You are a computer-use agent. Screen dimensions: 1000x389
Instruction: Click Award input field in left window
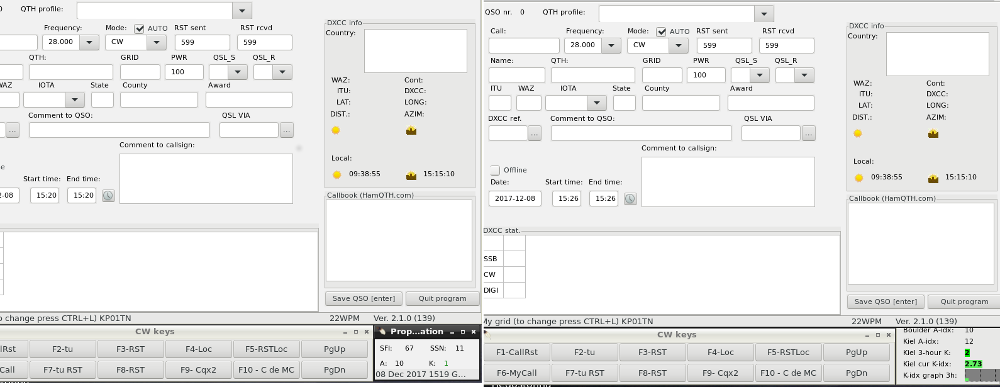coord(249,100)
